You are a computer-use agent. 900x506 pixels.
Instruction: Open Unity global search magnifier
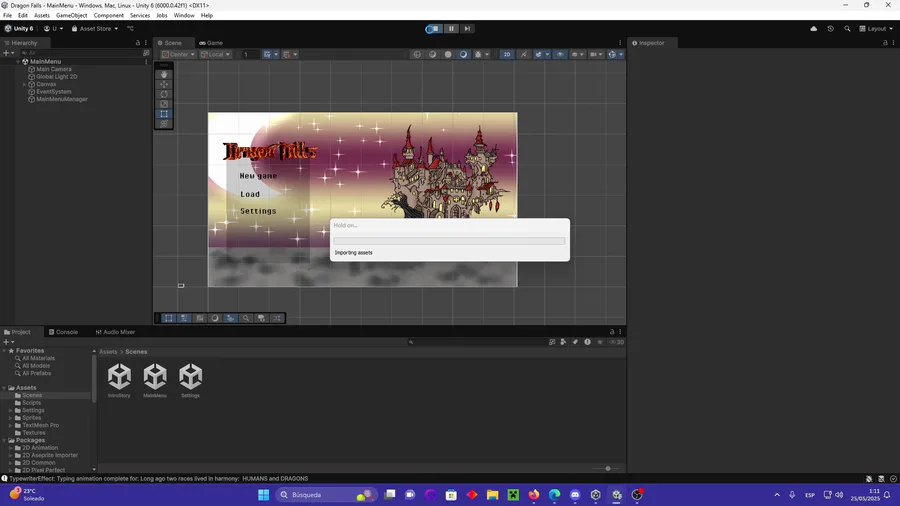(x=847, y=29)
